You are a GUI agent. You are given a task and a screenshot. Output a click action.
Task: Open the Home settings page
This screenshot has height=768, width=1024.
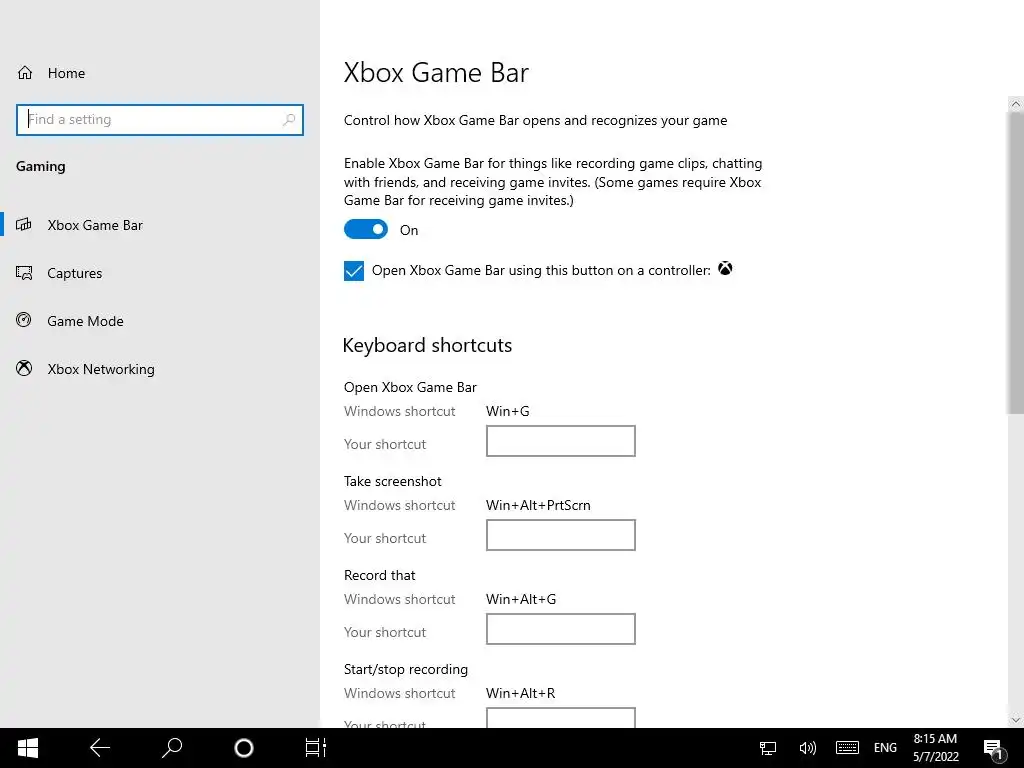pos(51,73)
